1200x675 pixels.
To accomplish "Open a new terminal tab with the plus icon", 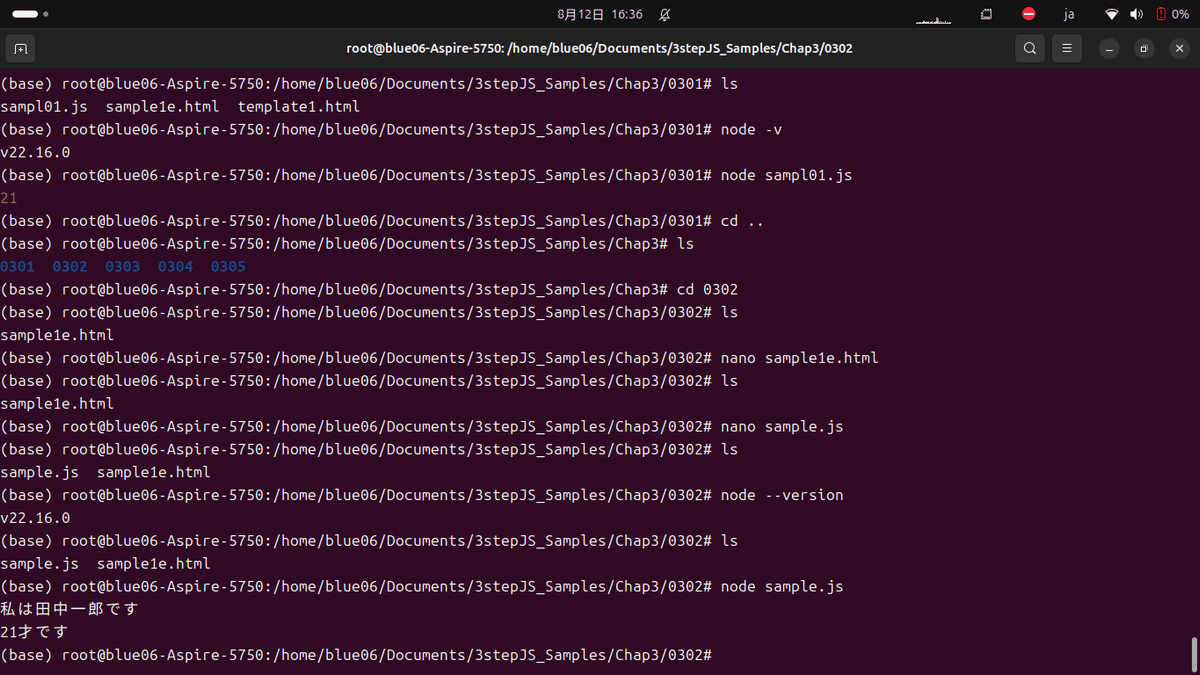I will pyautogui.click(x=20, y=48).
